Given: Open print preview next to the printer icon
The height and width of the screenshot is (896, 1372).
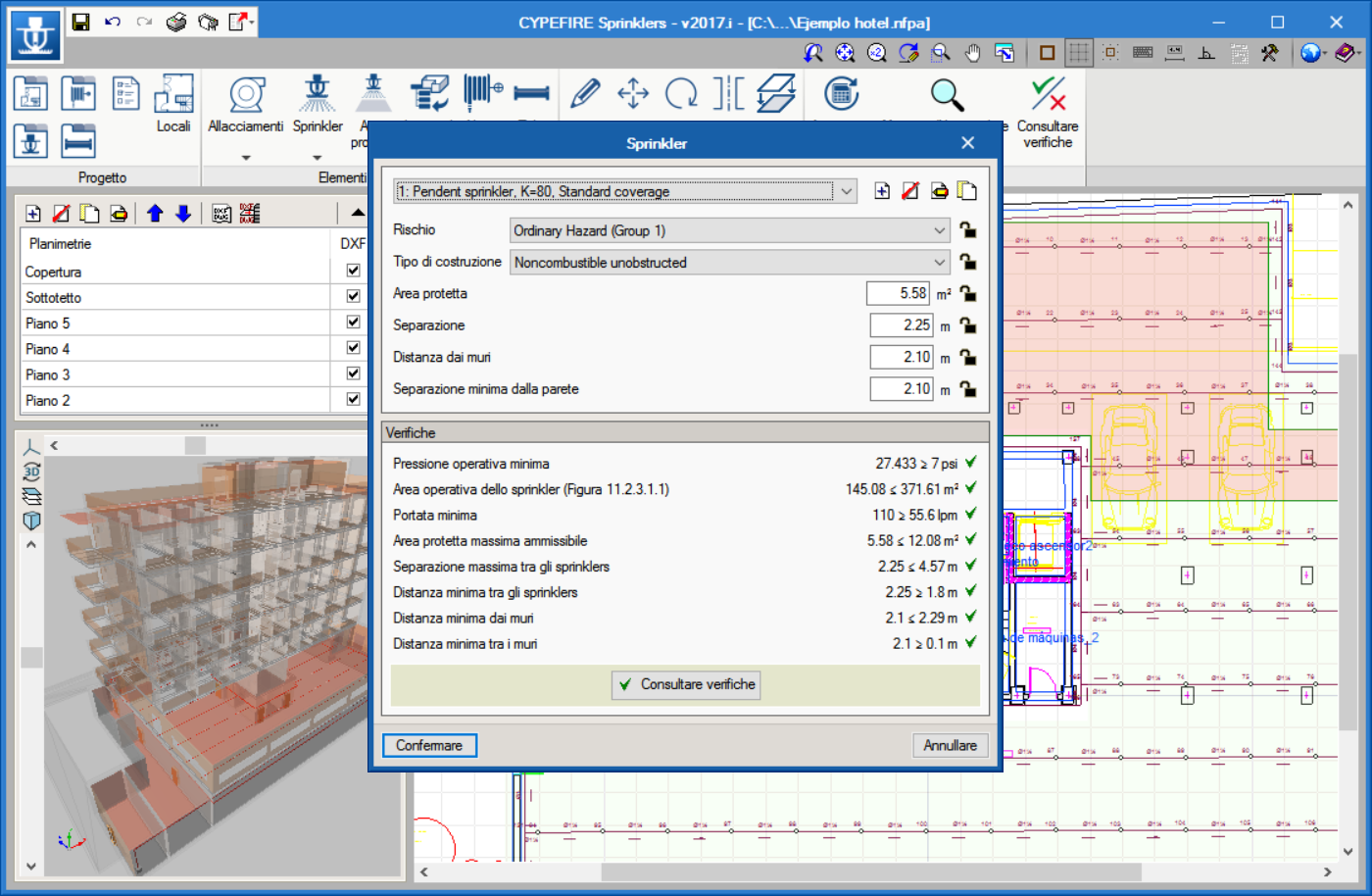Looking at the screenshot, I should tap(208, 22).
